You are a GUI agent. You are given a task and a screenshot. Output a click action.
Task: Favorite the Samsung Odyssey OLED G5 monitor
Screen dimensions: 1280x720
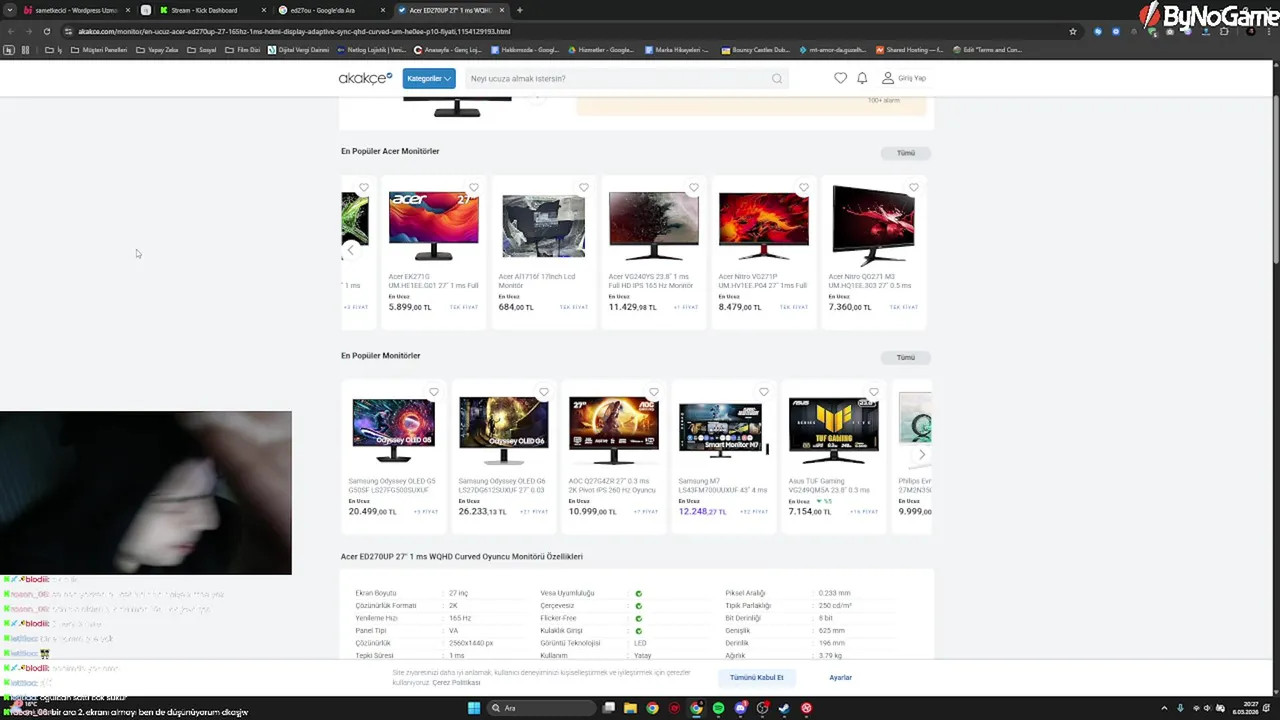coord(434,392)
